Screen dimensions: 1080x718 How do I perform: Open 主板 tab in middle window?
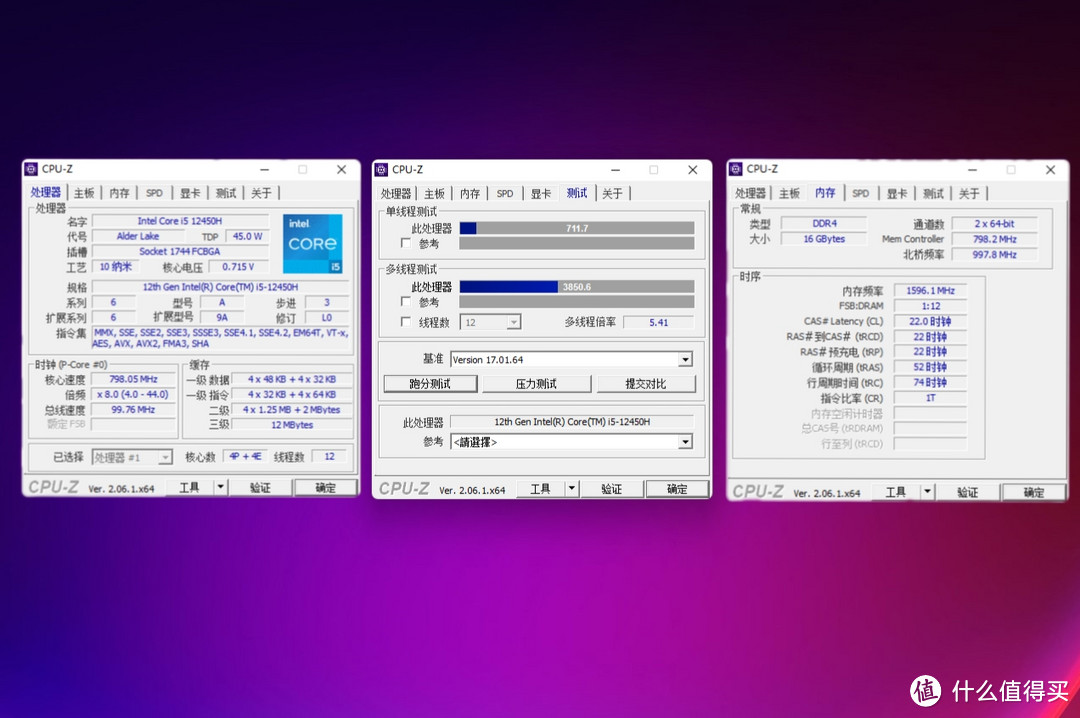(x=435, y=194)
